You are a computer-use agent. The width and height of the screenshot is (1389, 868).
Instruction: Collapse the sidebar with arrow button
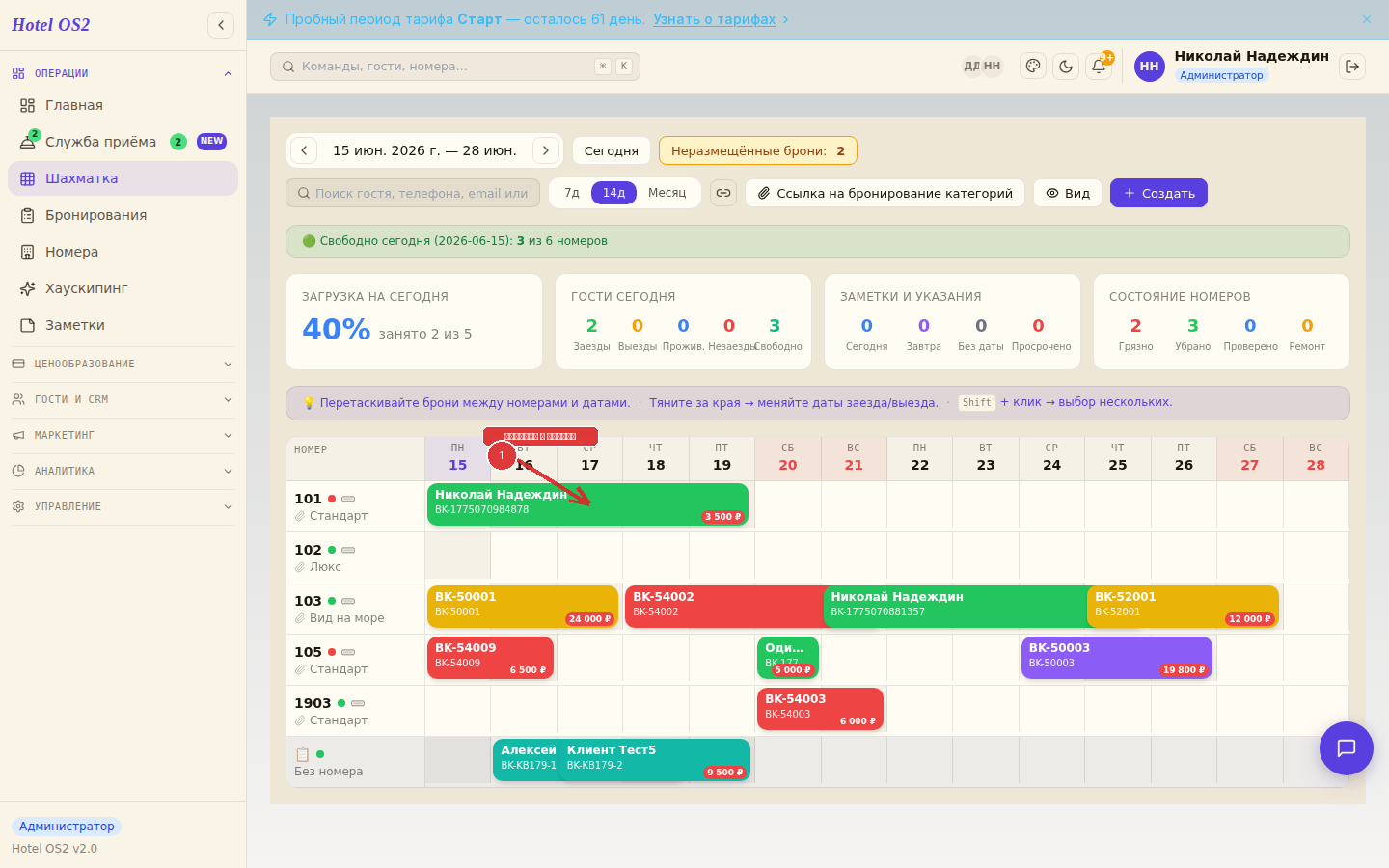point(221,25)
